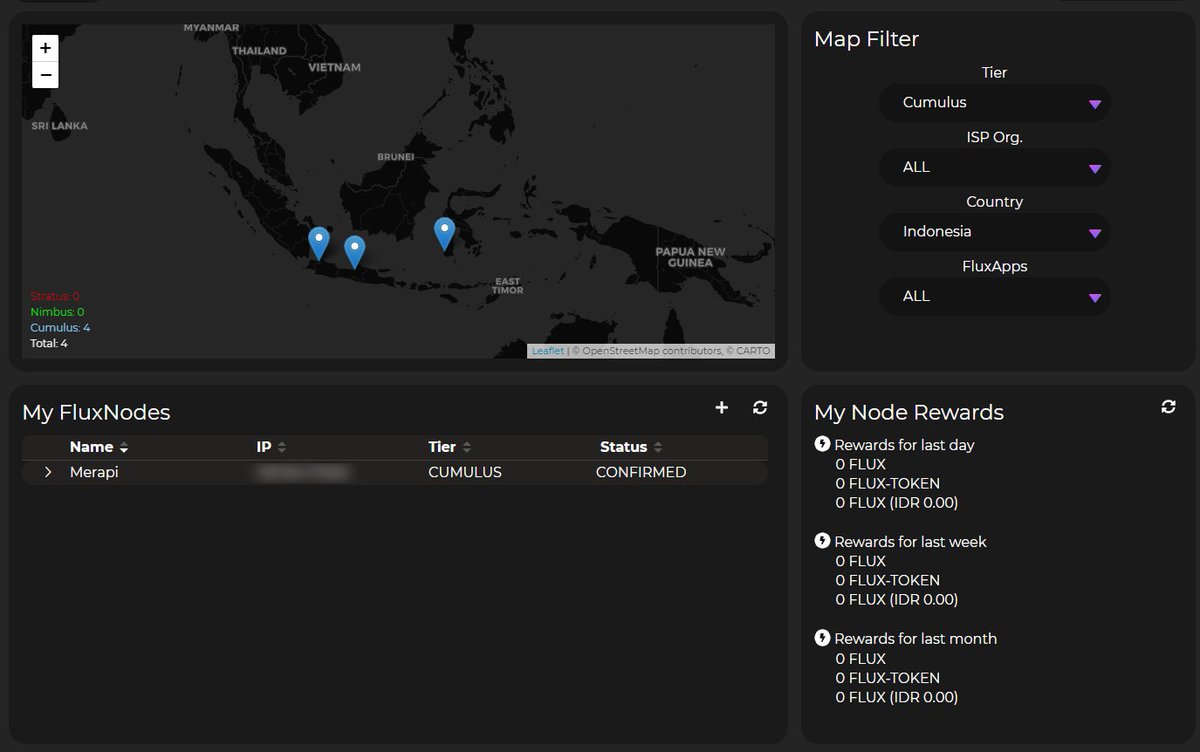Click the Total: 4 legend entry
The image size is (1200, 752).
point(49,343)
